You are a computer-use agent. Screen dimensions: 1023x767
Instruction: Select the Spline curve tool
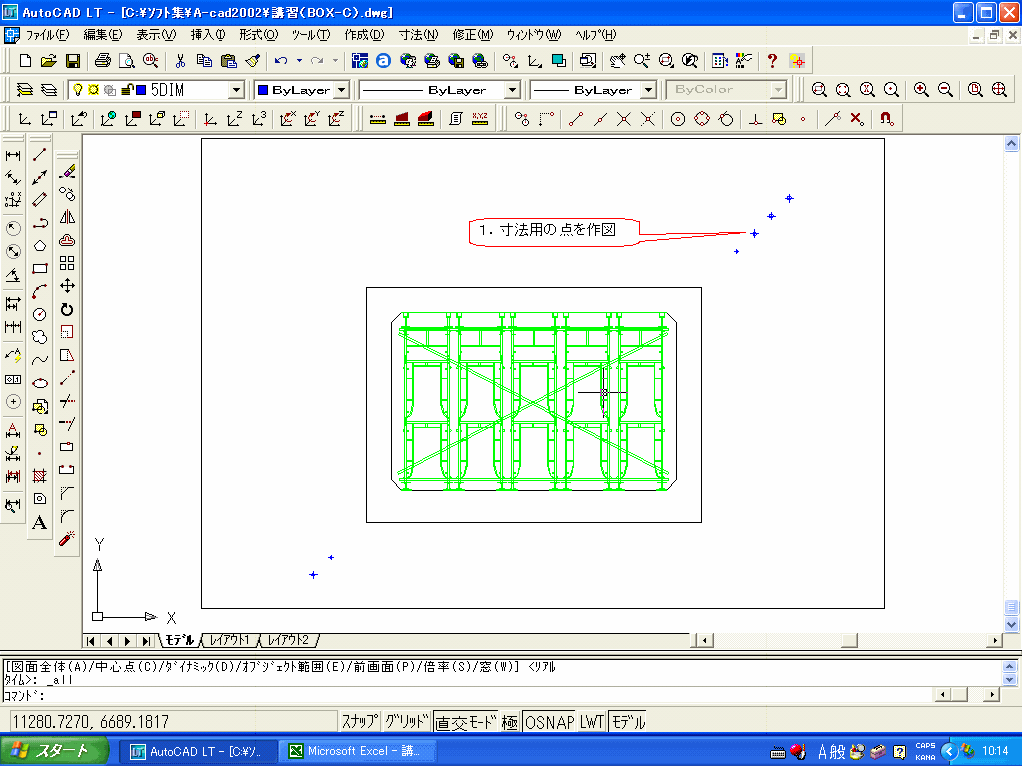pyautogui.click(x=40, y=360)
